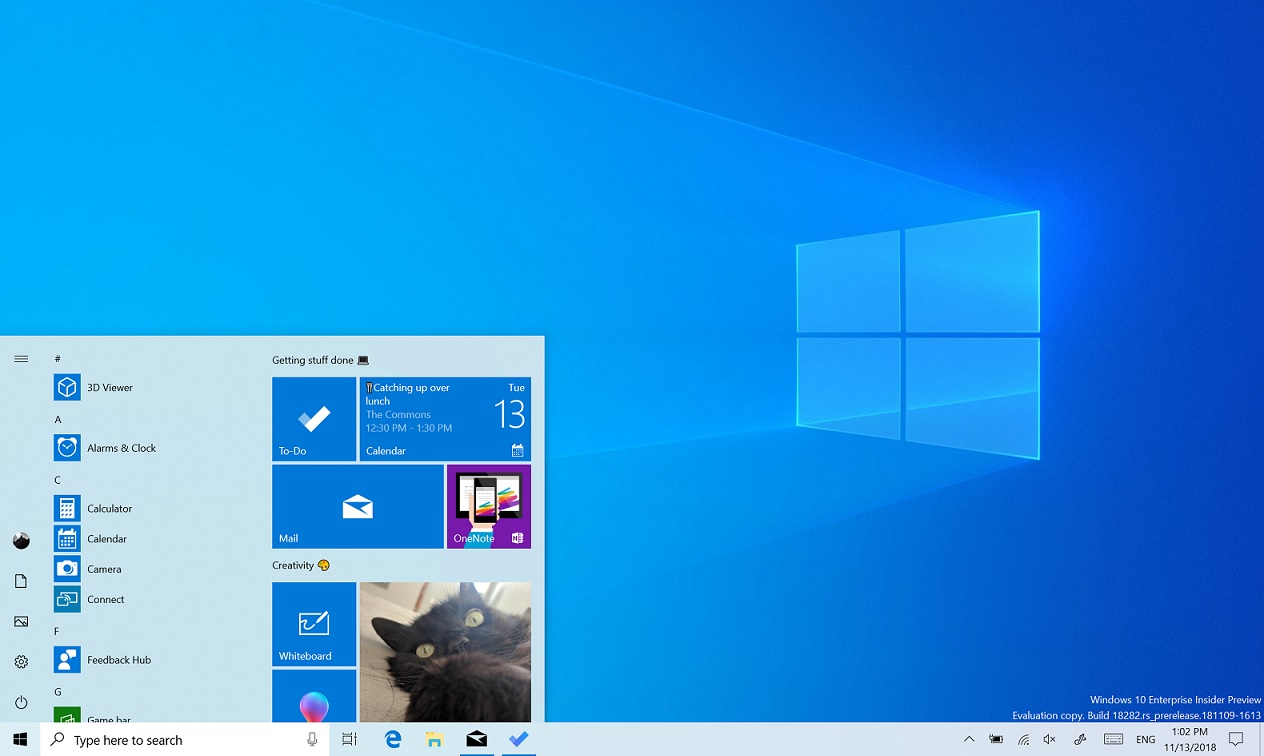
Task: Open Settings from the Start sidebar
Action: pyautogui.click(x=21, y=661)
